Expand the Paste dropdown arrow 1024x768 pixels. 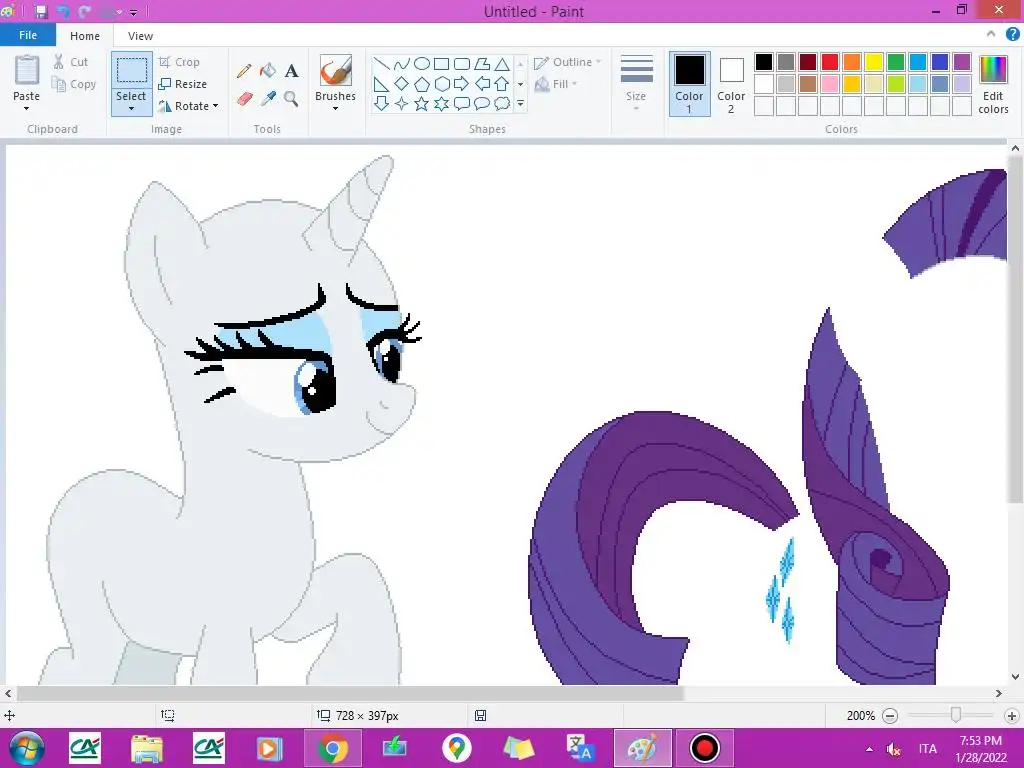click(27, 108)
